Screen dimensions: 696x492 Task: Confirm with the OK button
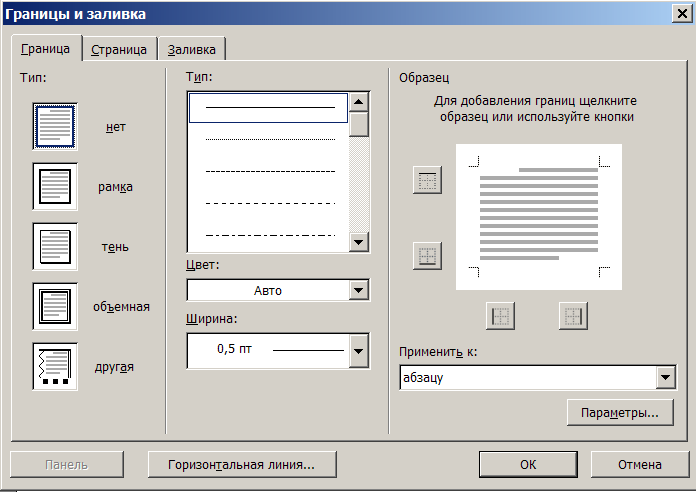click(528, 464)
